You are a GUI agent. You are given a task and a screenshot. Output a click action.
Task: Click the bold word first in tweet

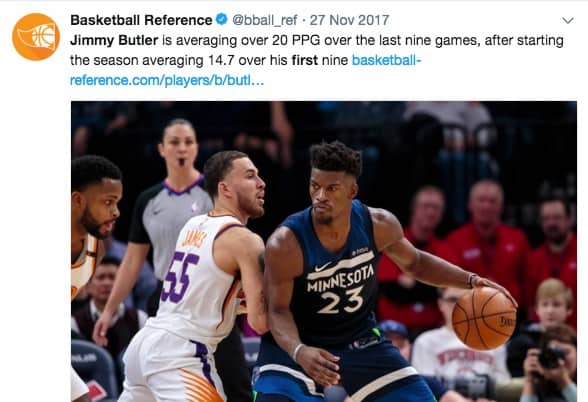point(304,60)
